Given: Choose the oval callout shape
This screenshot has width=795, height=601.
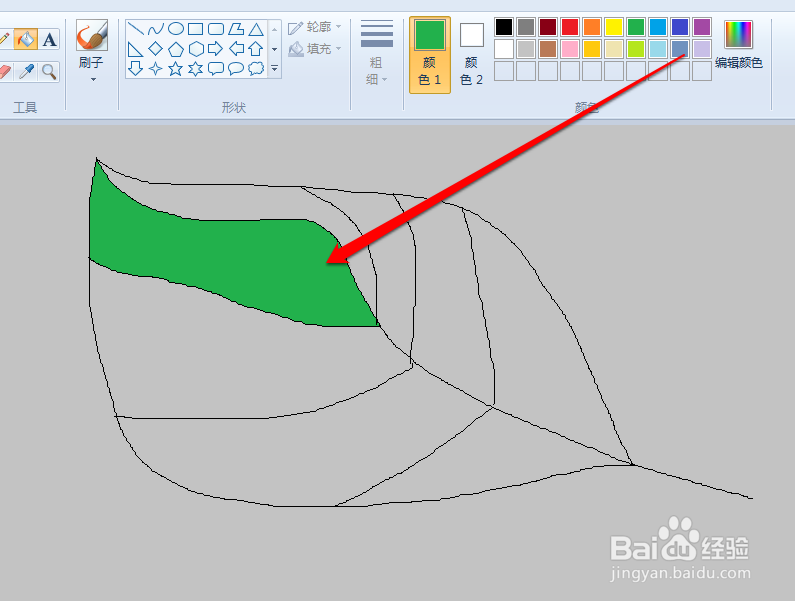Looking at the screenshot, I should 236,68.
